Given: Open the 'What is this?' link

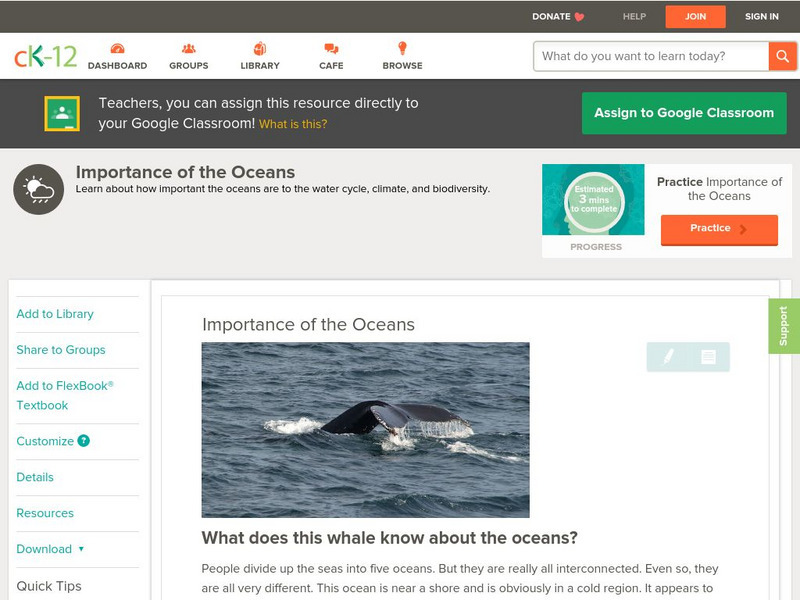Looking at the screenshot, I should pos(293,124).
